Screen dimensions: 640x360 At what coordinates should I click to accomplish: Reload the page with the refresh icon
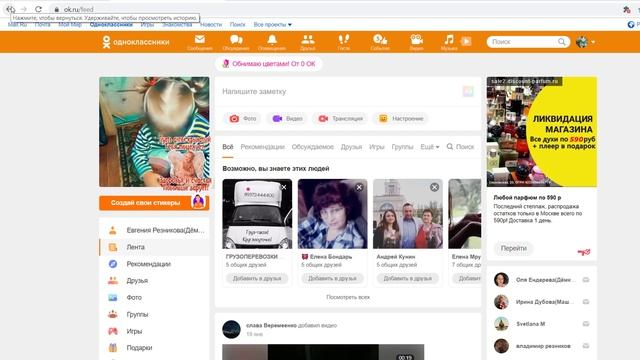38,9
